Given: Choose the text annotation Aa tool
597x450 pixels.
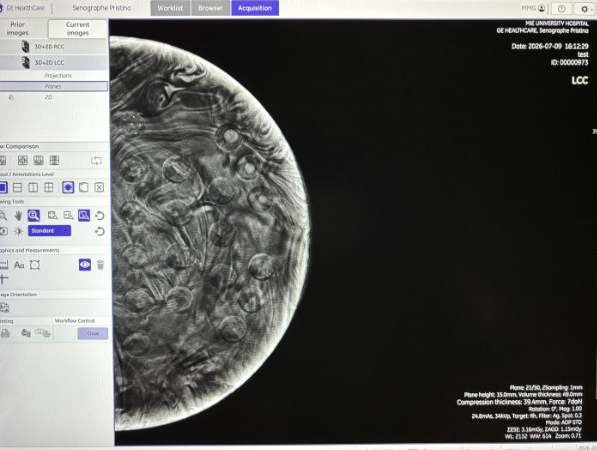Looking at the screenshot, I should point(19,265).
